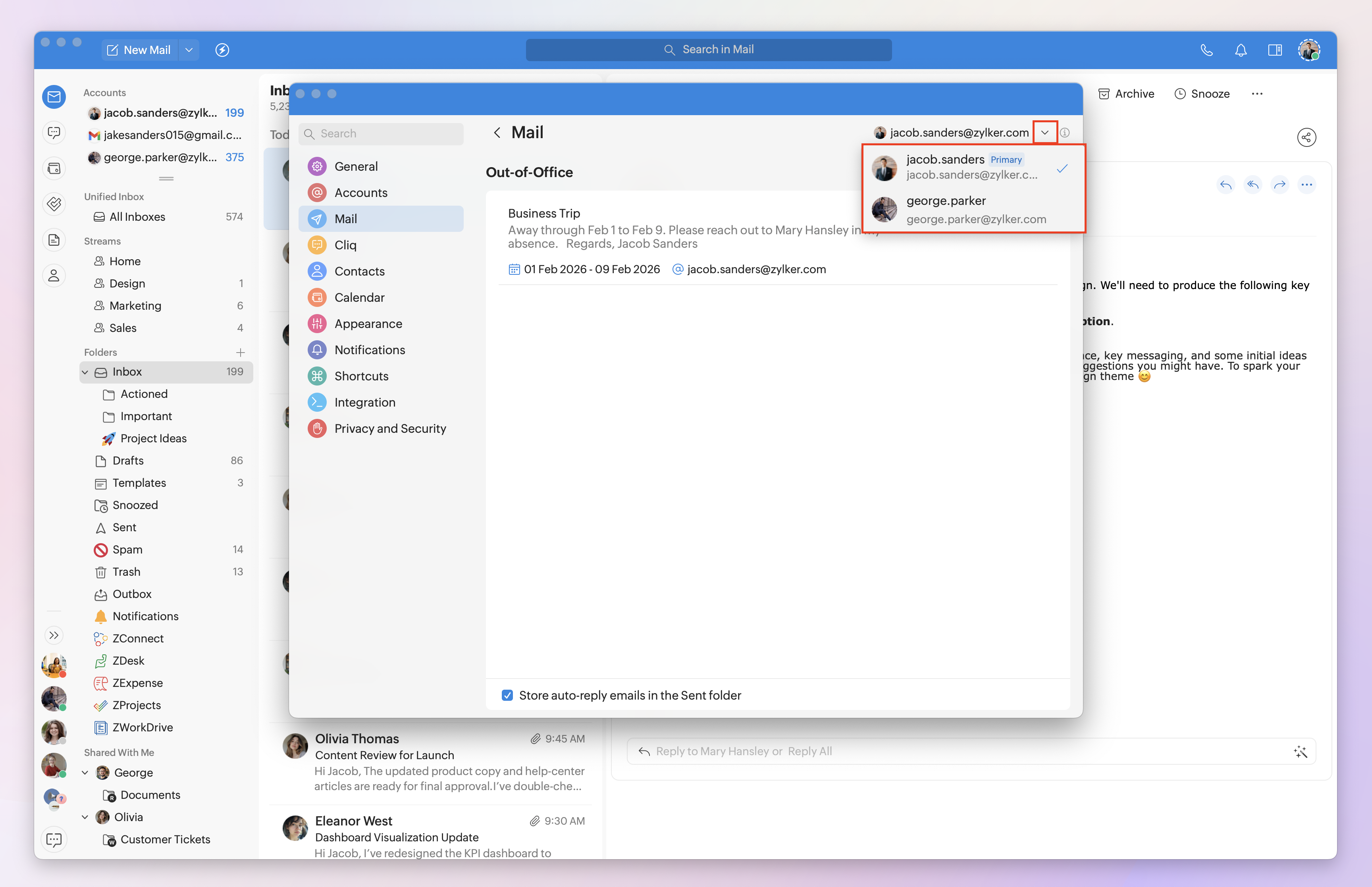Image resolution: width=1372 pixels, height=887 pixels.
Task: Open Appearance settings section
Action: pos(368,324)
